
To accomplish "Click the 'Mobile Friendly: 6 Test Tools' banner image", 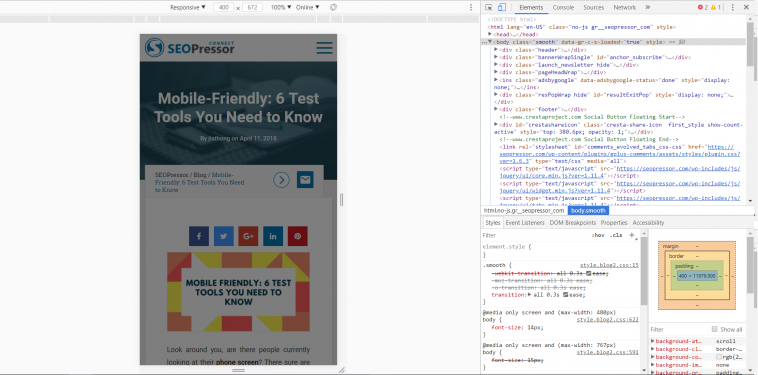I will (x=238, y=291).
